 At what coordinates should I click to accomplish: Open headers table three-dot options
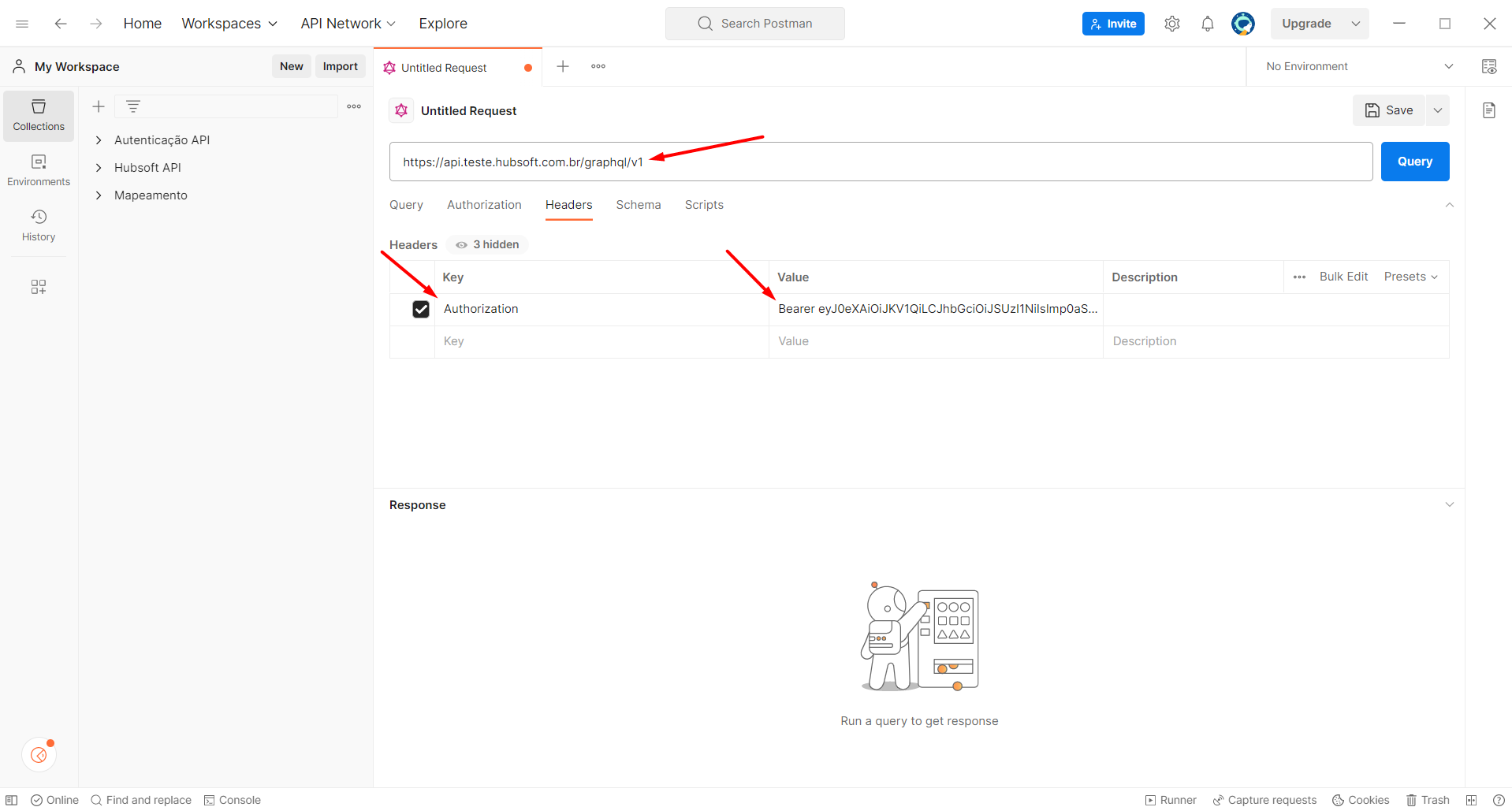coord(1300,277)
